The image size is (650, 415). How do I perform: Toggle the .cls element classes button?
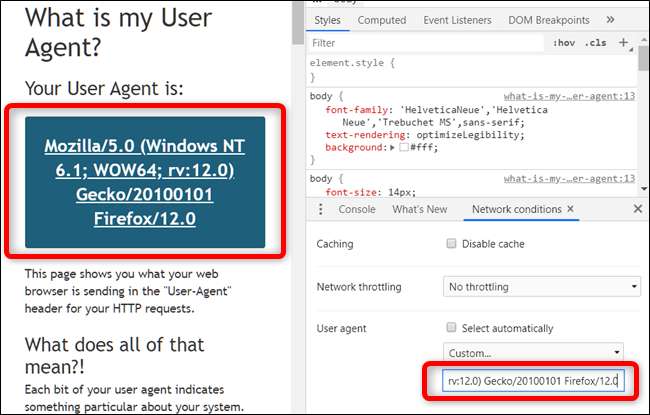(595, 43)
